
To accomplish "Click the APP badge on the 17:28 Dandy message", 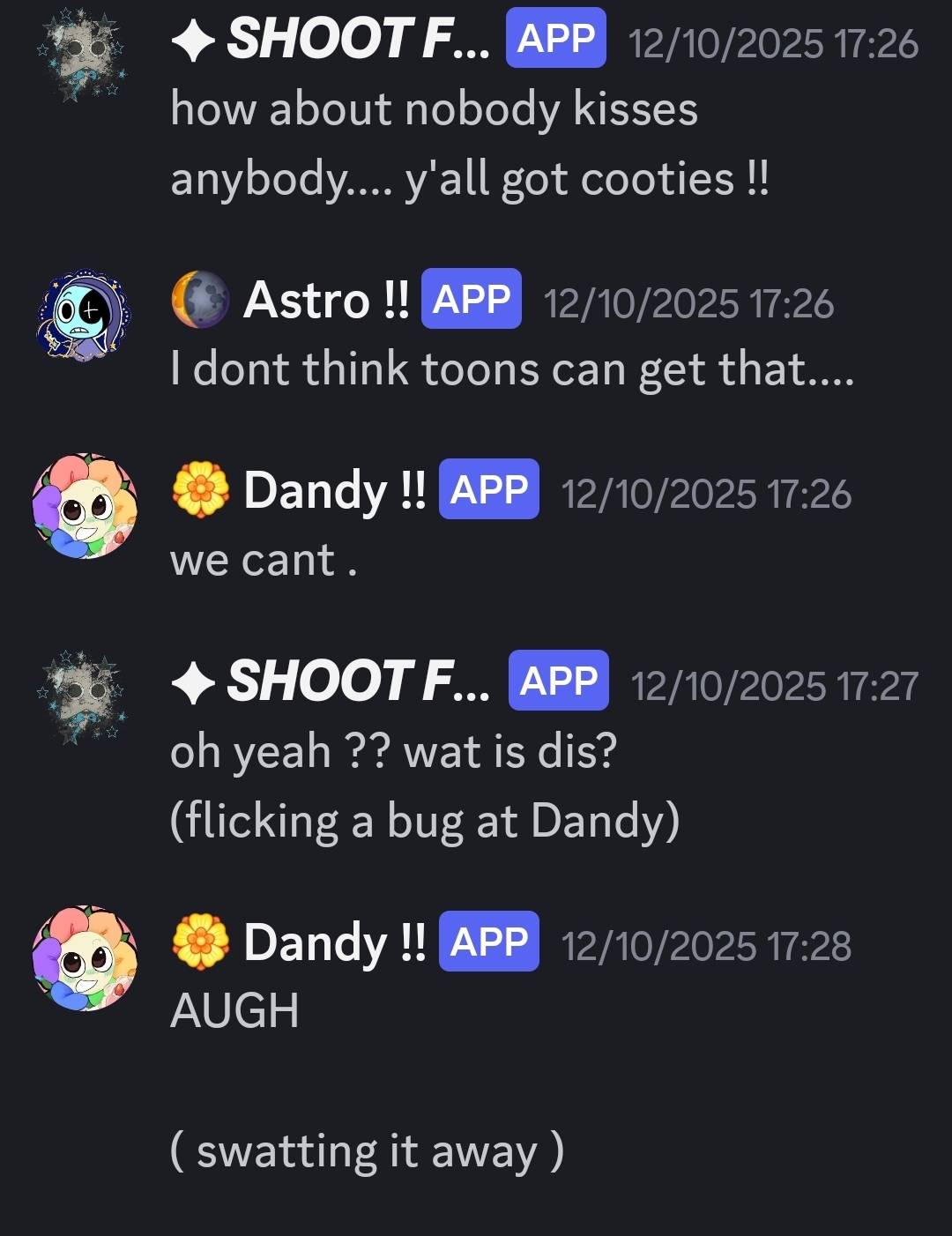I will [489, 941].
